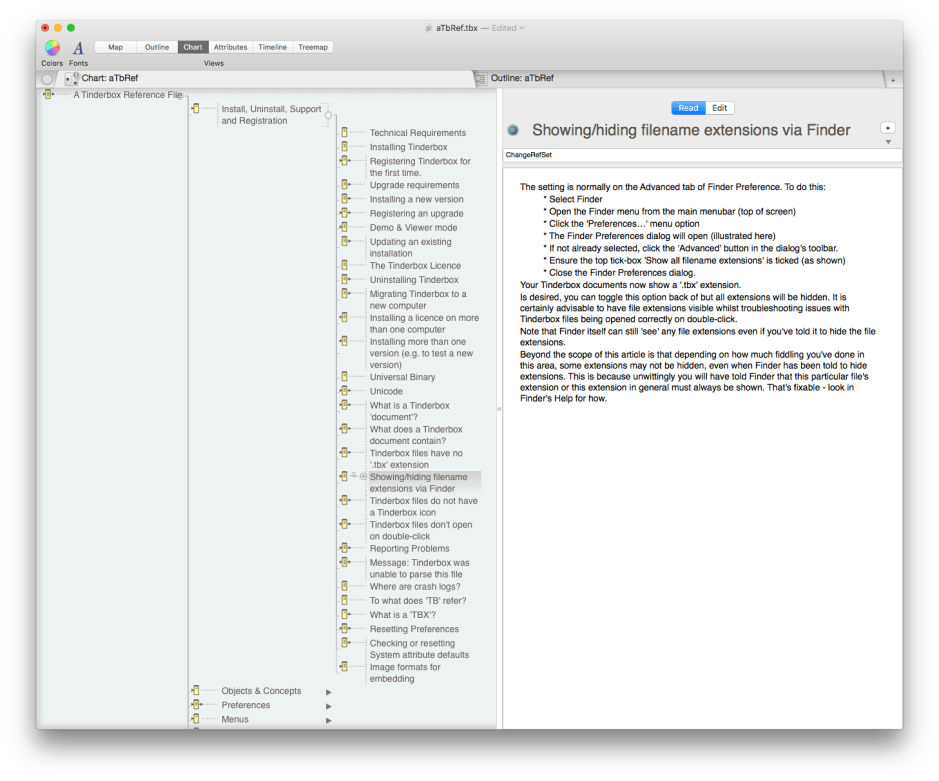This screenshot has width=939, height=781.
Task: Click note icon beside Reporting Problems
Action: coord(345,548)
